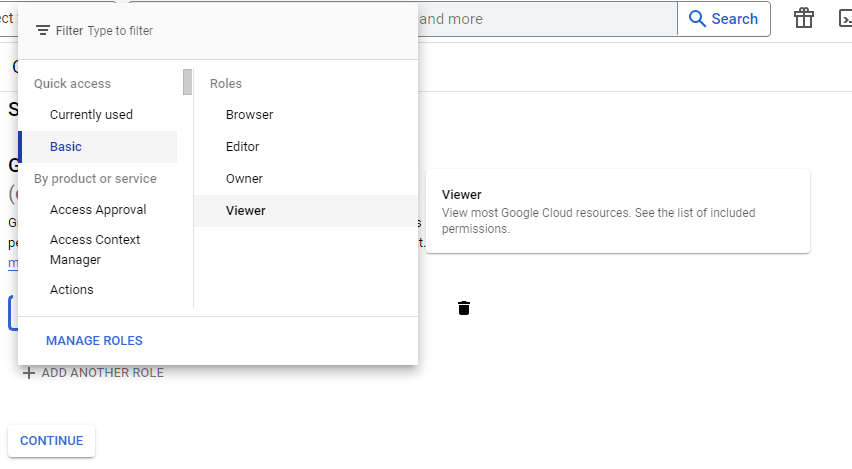This screenshot has width=852, height=469.
Task: Choose Access Context Manager category
Action: pyautogui.click(x=95, y=250)
